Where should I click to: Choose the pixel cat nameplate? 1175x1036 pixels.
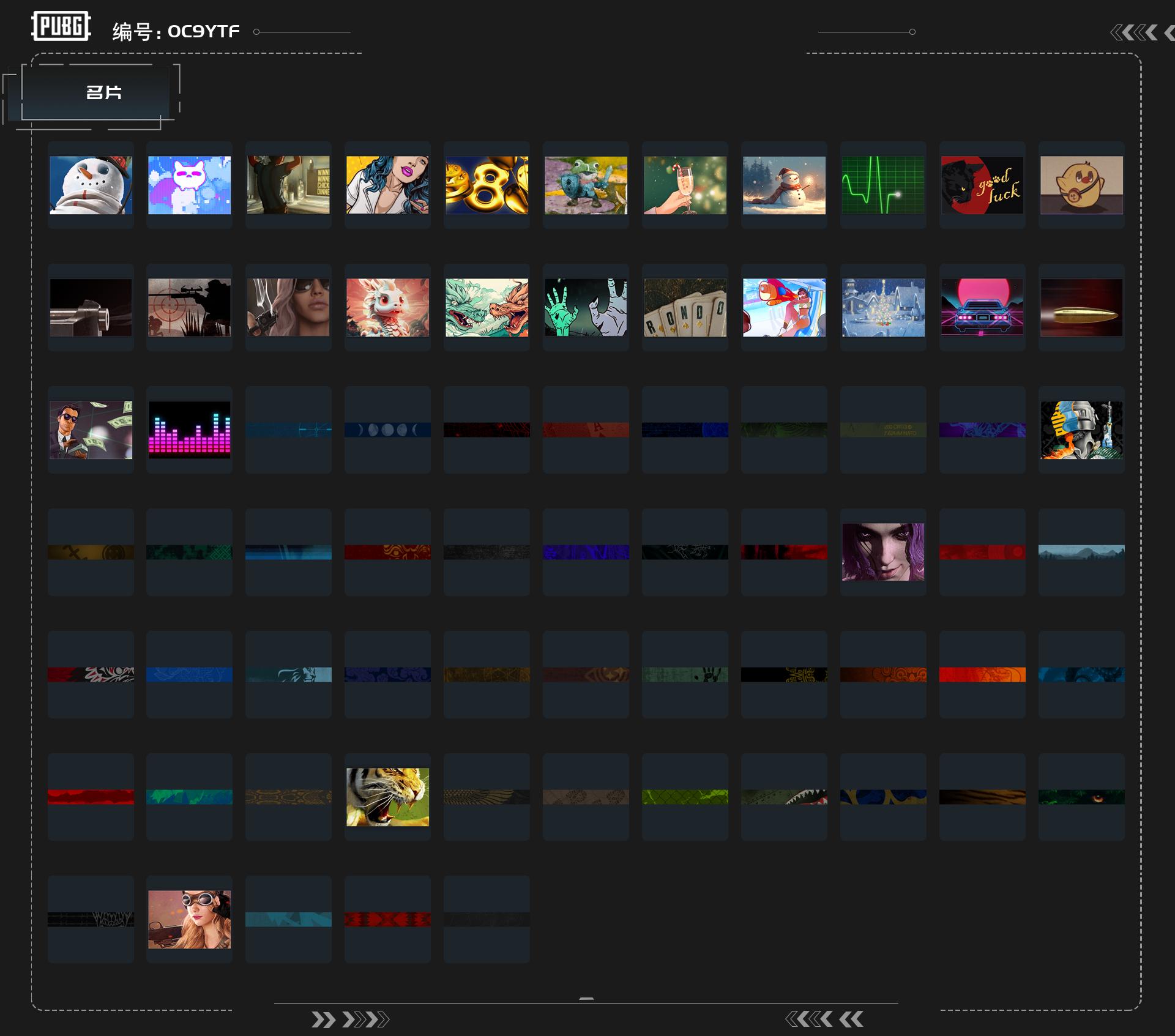190,185
